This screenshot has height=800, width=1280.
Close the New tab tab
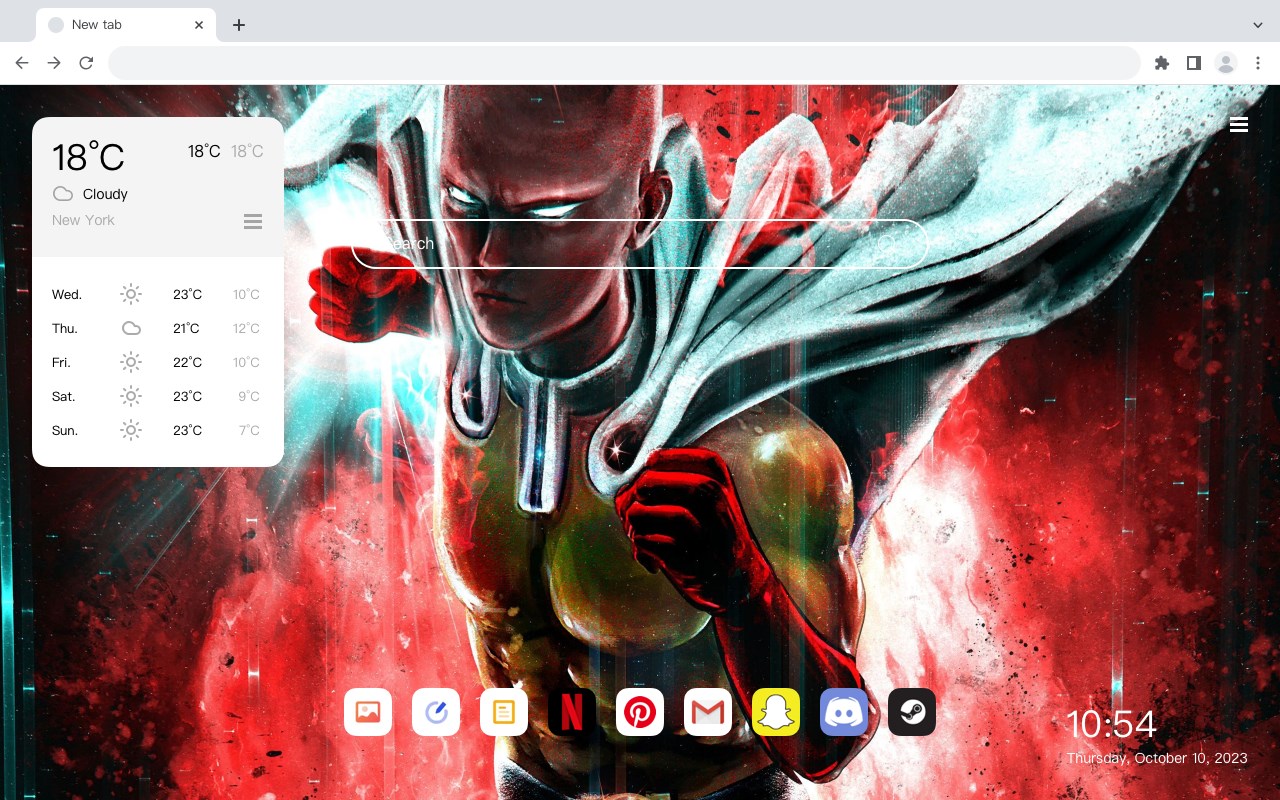coord(200,25)
